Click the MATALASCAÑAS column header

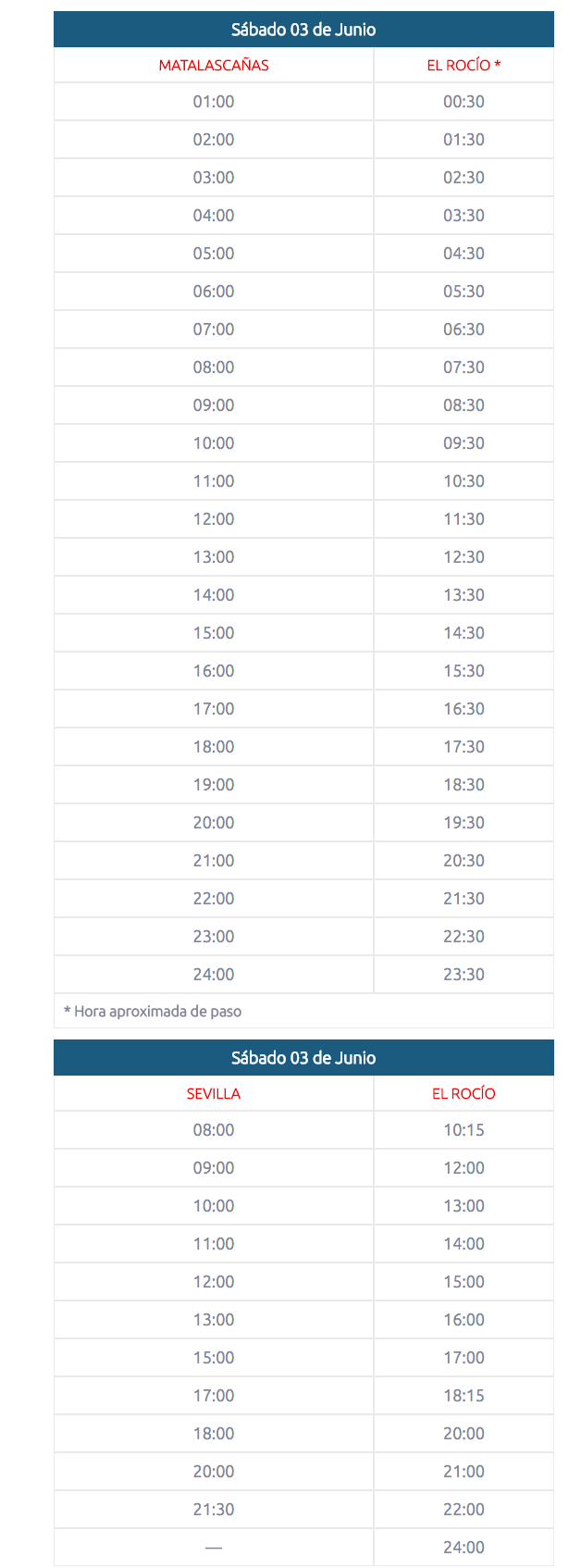tap(214, 65)
